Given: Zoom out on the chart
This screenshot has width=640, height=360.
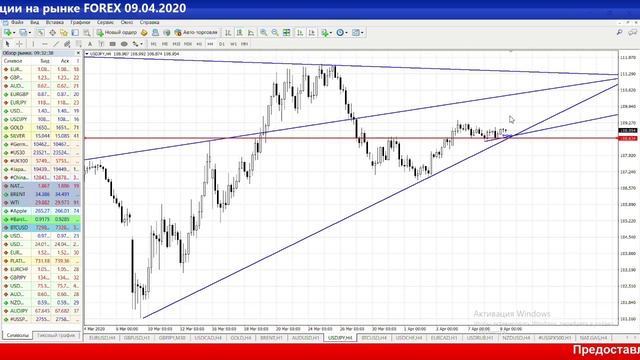Looking at the screenshot, I should click(275, 32).
